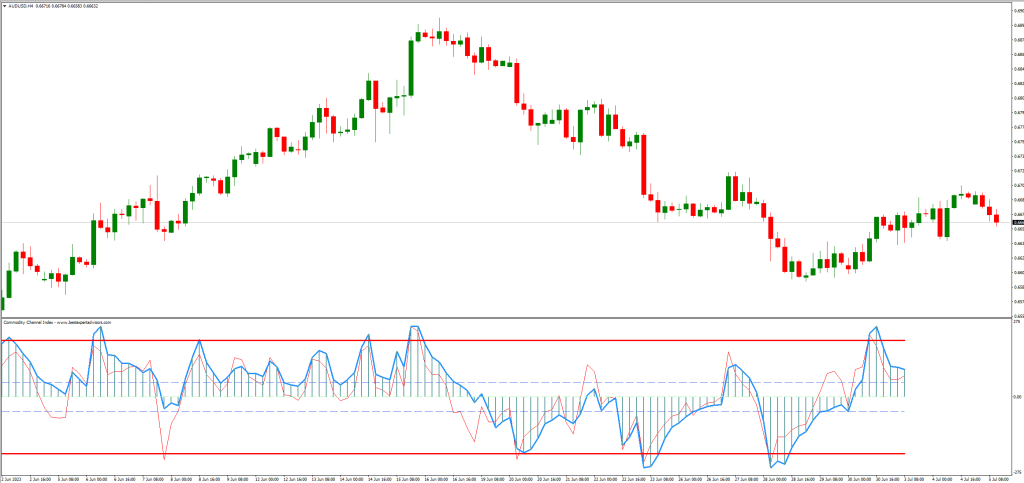Screen dimensions: 1024x483
Task: Click the gray horizontal current price line
Action: pyautogui.click(x=300, y=222)
